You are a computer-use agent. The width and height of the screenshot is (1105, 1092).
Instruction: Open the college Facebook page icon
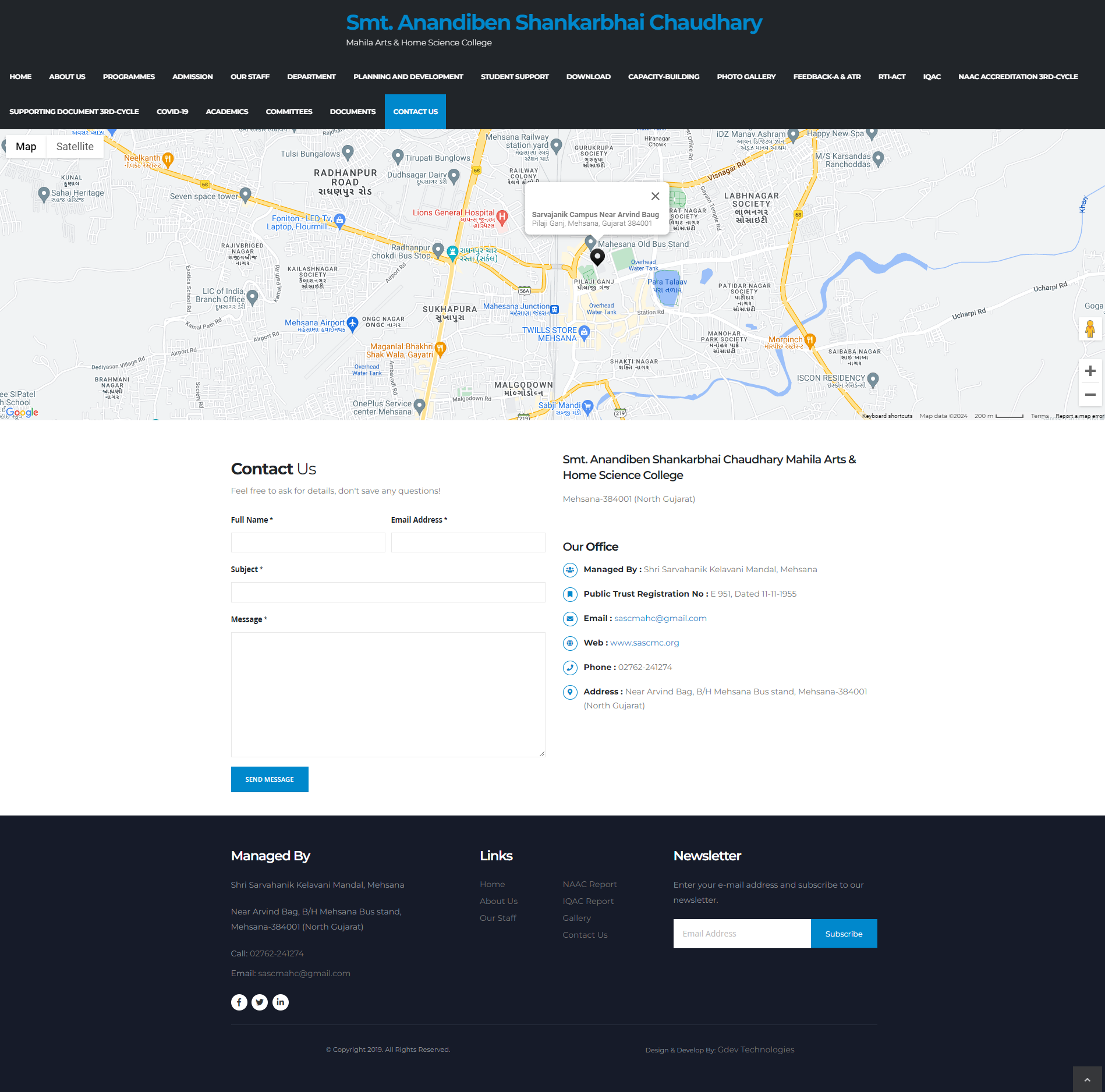(x=239, y=1002)
